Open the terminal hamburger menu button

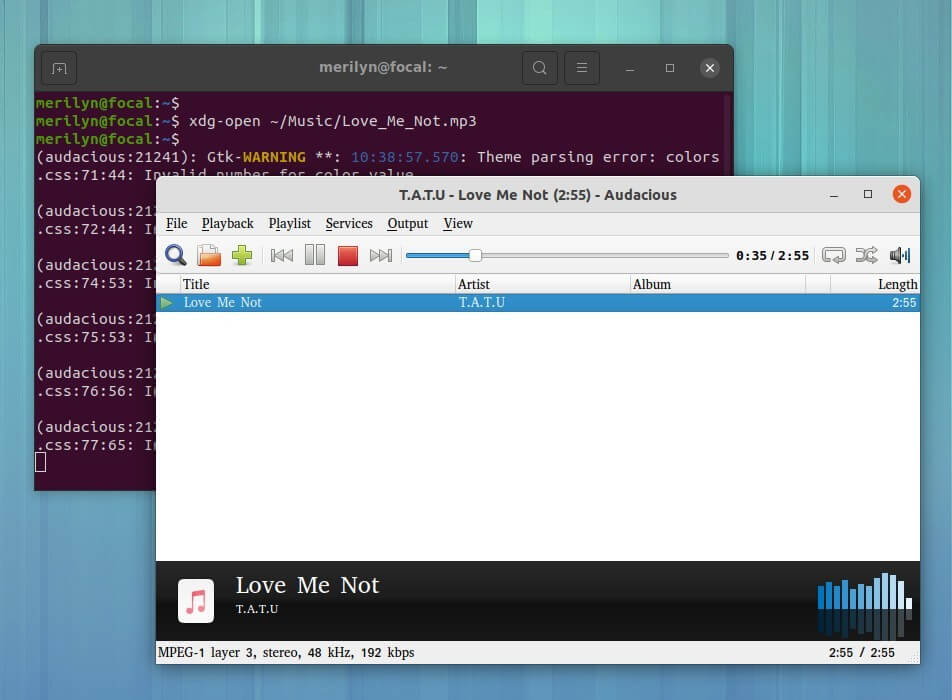(582, 68)
